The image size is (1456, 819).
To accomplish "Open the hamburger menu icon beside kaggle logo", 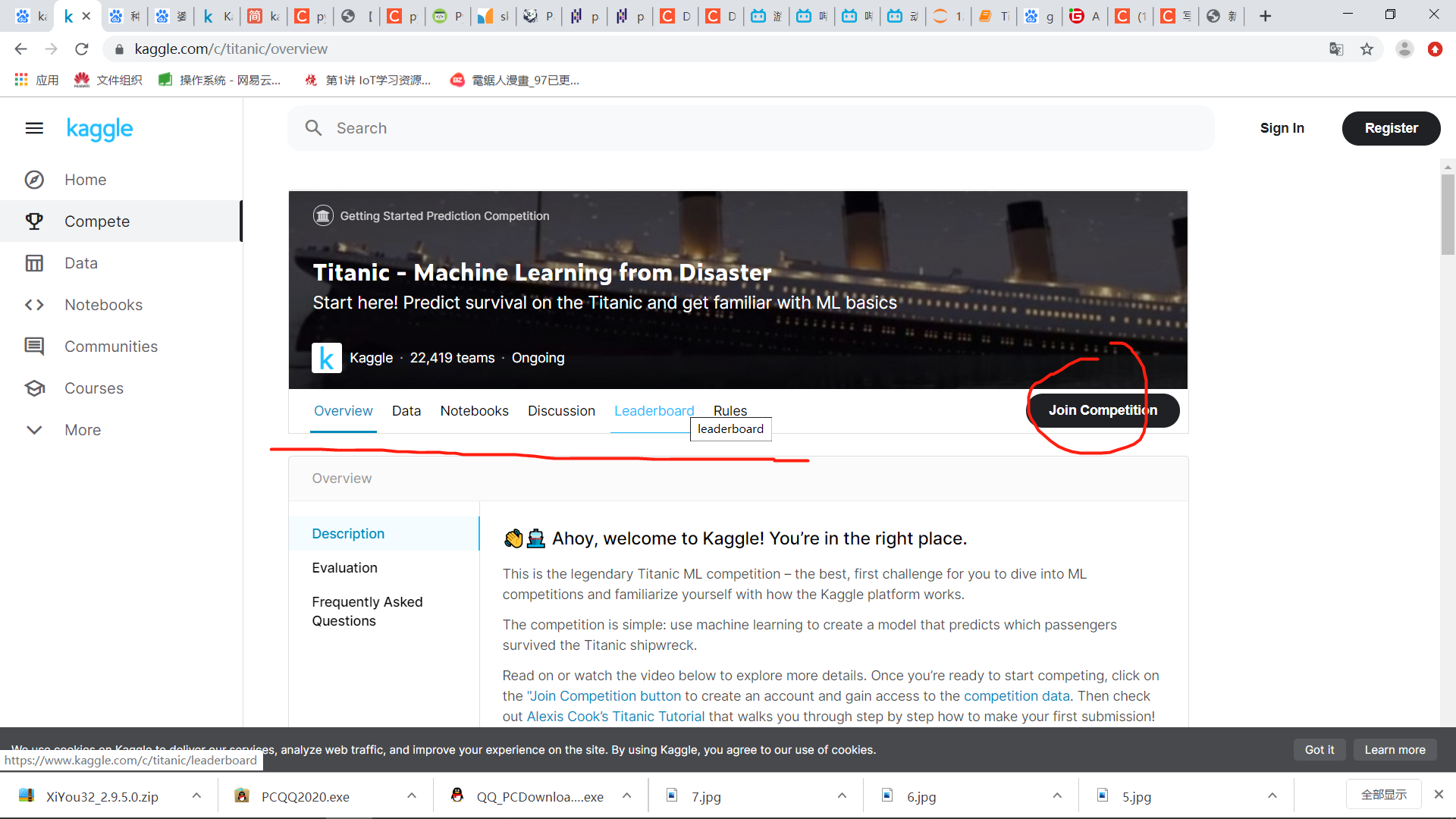I will 34,128.
